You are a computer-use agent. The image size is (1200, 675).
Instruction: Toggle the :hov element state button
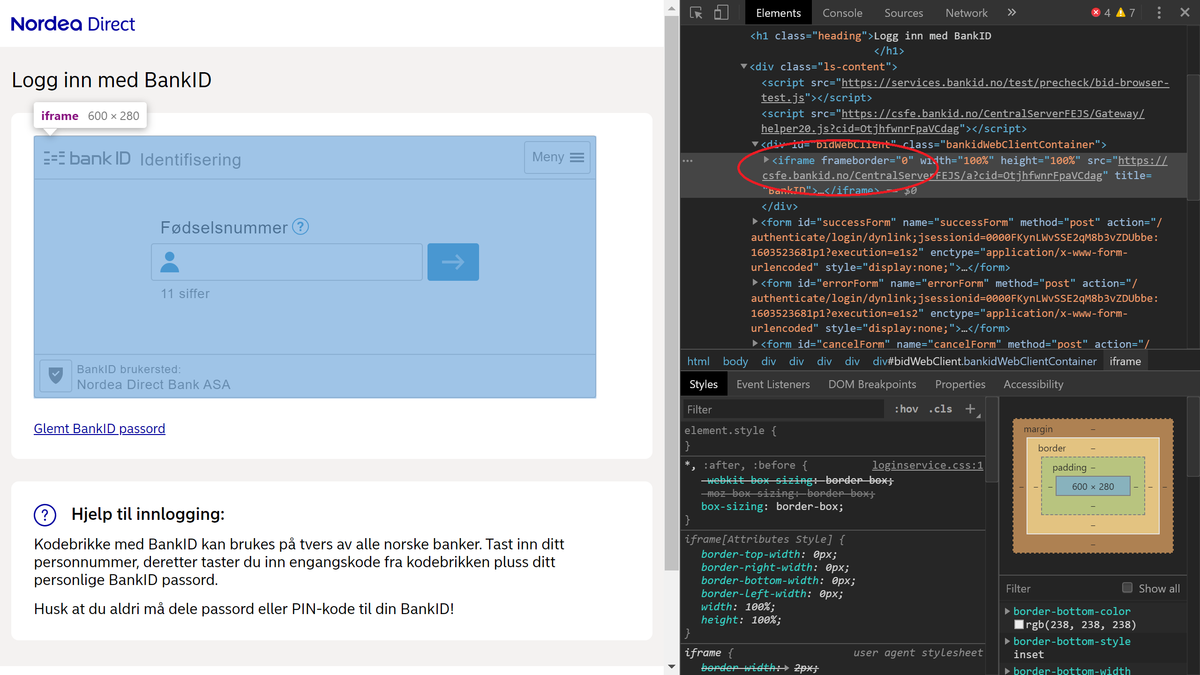click(x=906, y=409)
